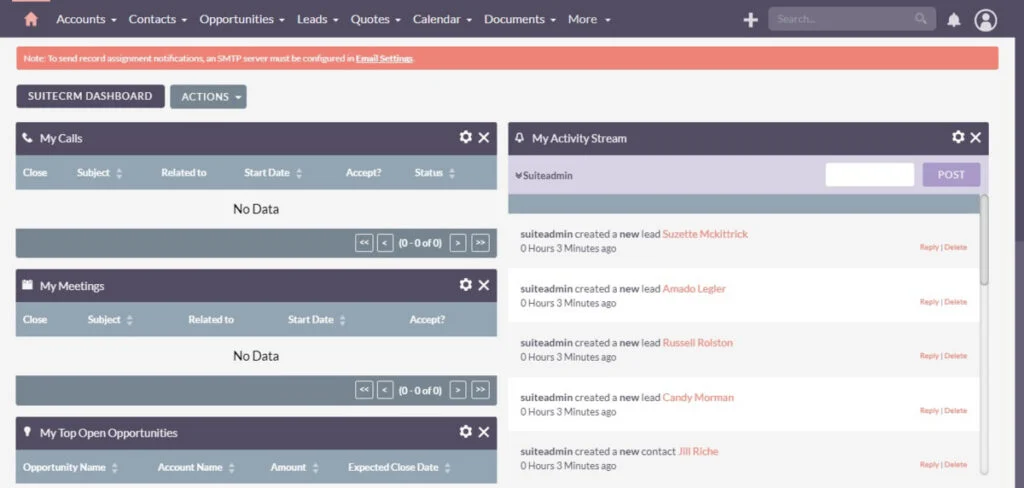
Task: Open the ACTIONS dropdown button
Action: [x=208, y=97]
